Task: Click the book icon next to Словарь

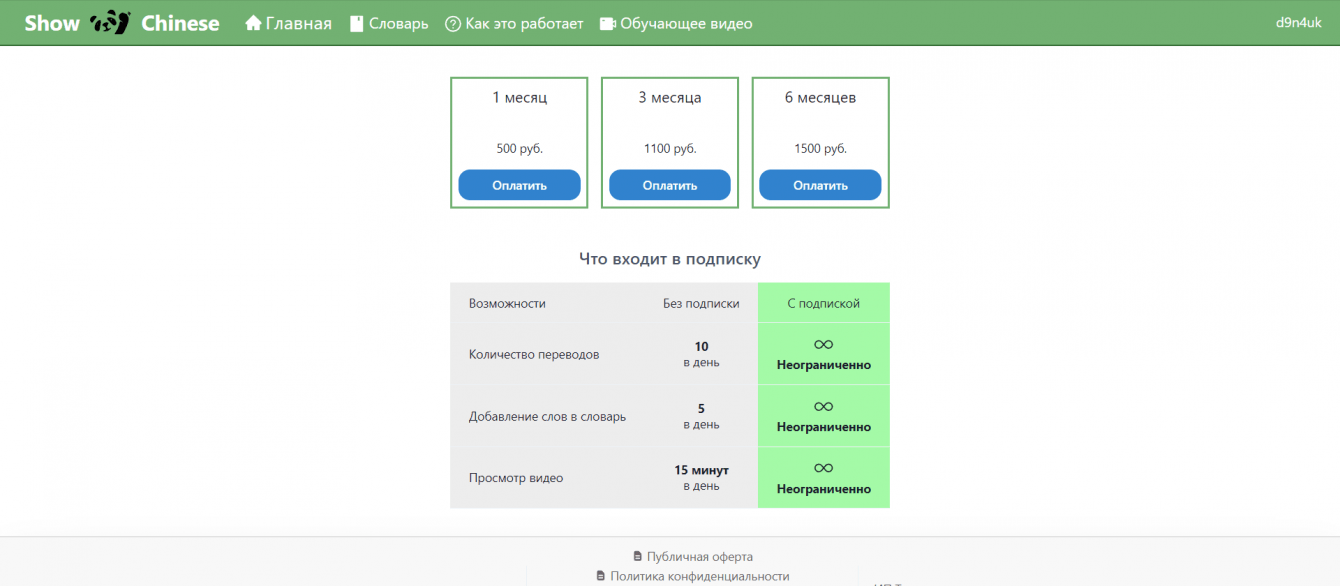Action: [357, 24]
